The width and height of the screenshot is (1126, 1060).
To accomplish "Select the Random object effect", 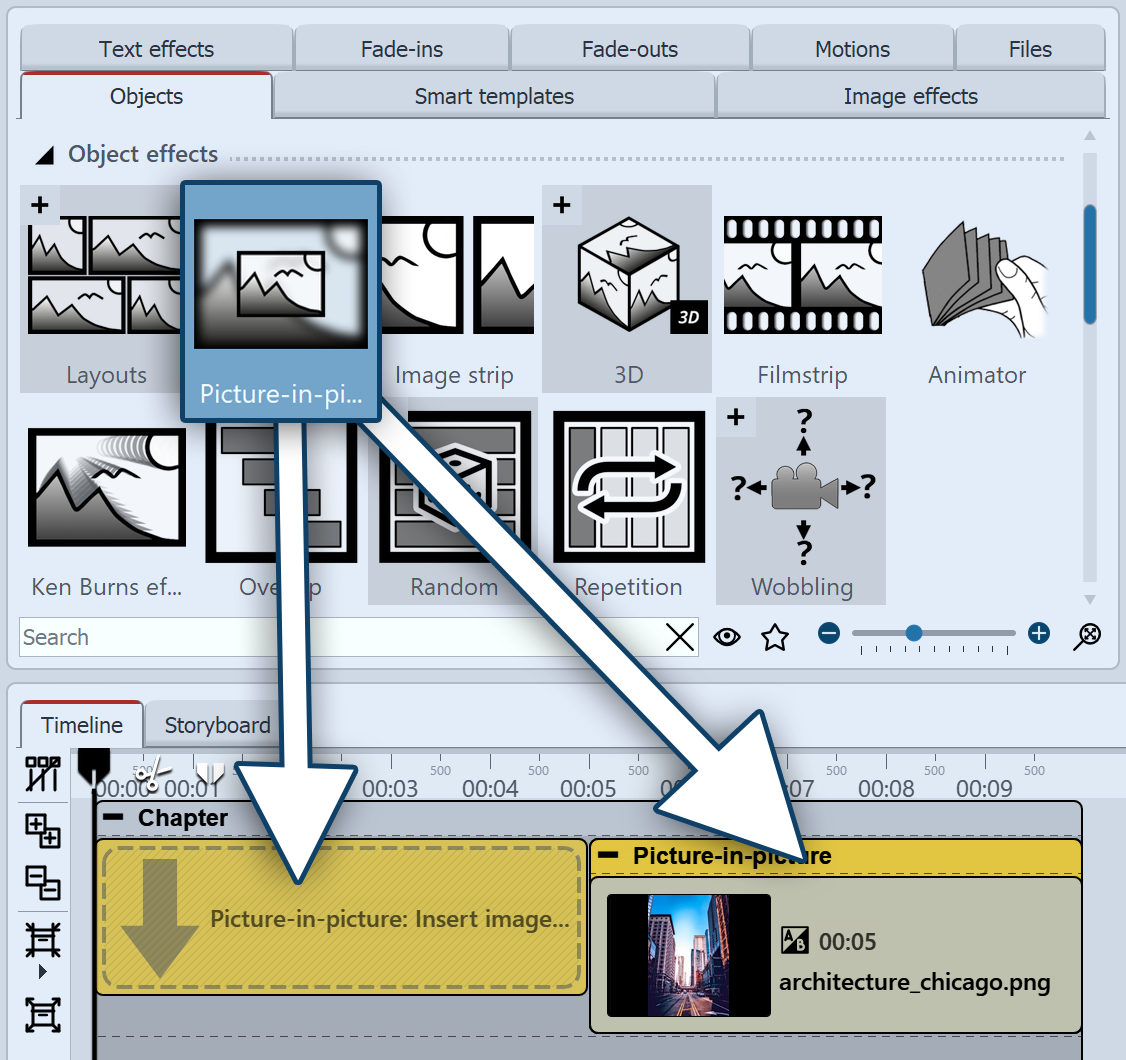I will click(453, 500).
